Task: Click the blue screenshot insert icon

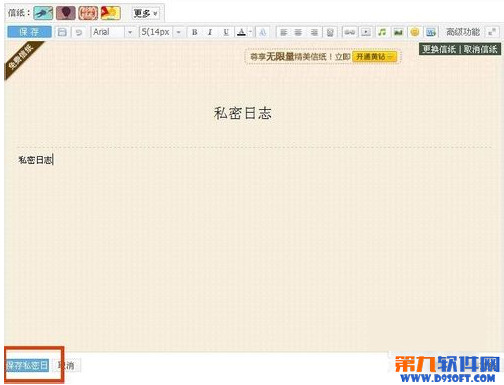Action: (431, 32)
